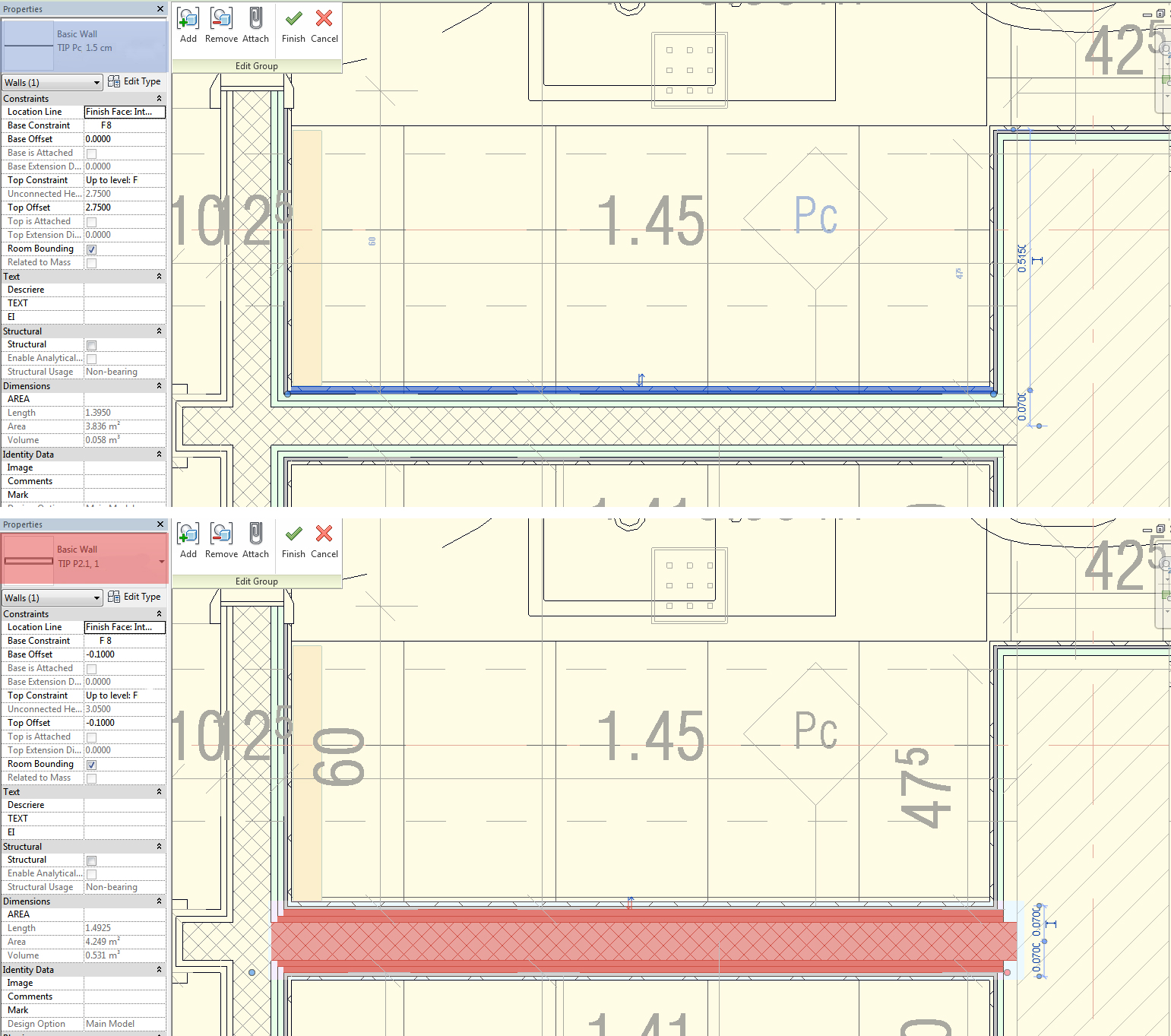Click Add in the upper Edit Group toolbar
This screenshot has height=1036, width=1171.
pyautogui.click(x=188, y=25)
